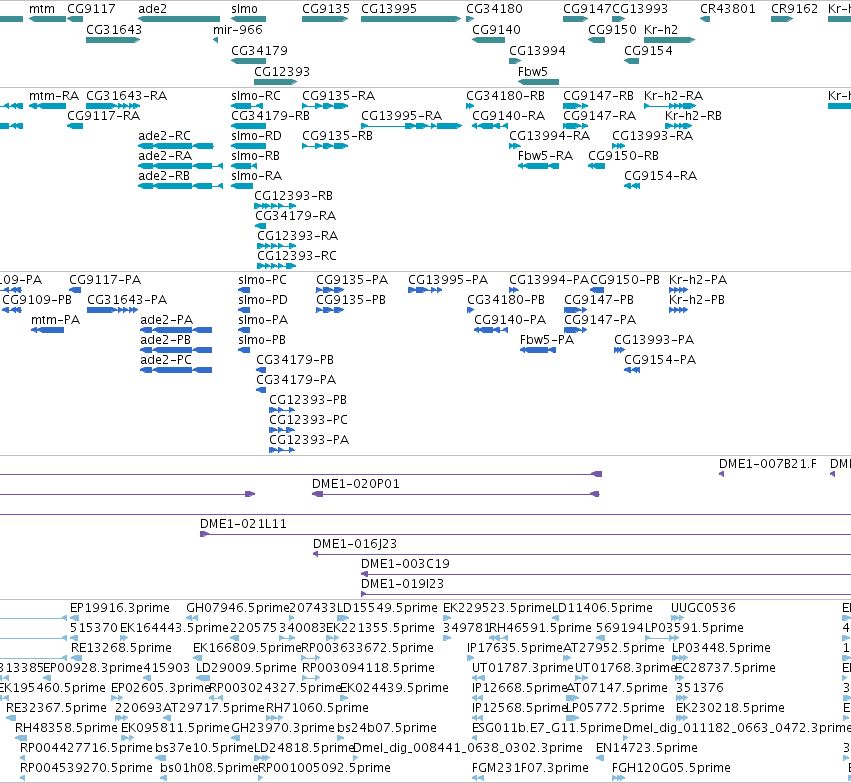This screenshot has width=851, height=783.
Task: Select the Fbw5 gene bar glyph
Action: coord(538,82)
